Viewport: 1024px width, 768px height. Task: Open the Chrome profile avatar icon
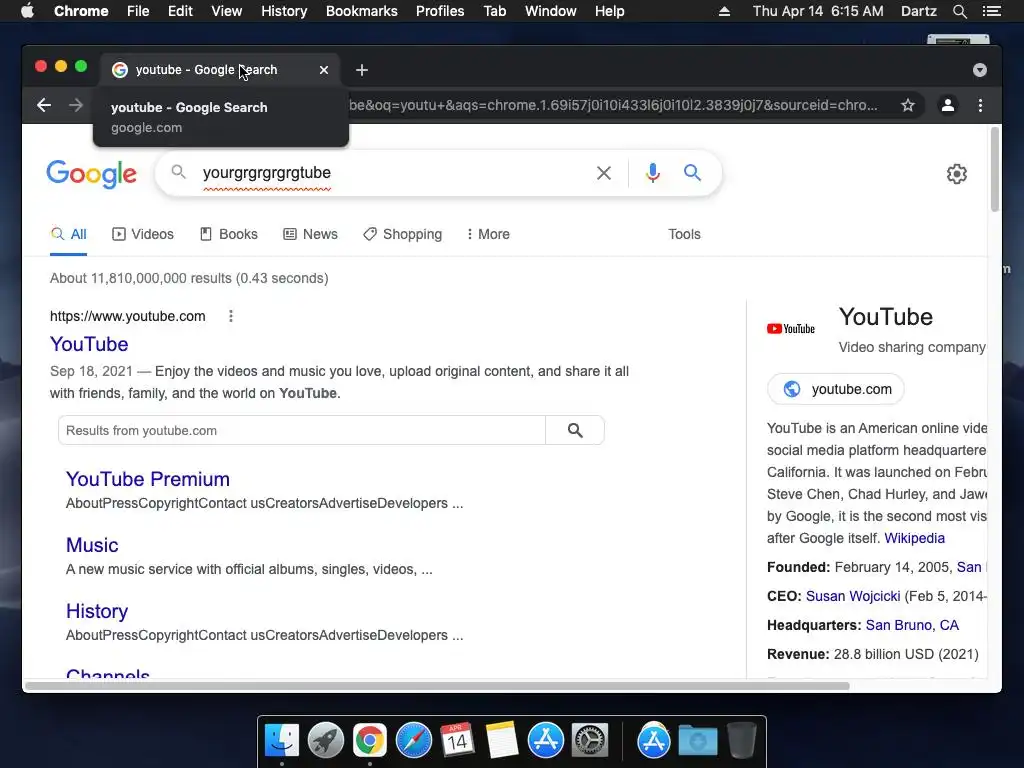tap(948, 105)
